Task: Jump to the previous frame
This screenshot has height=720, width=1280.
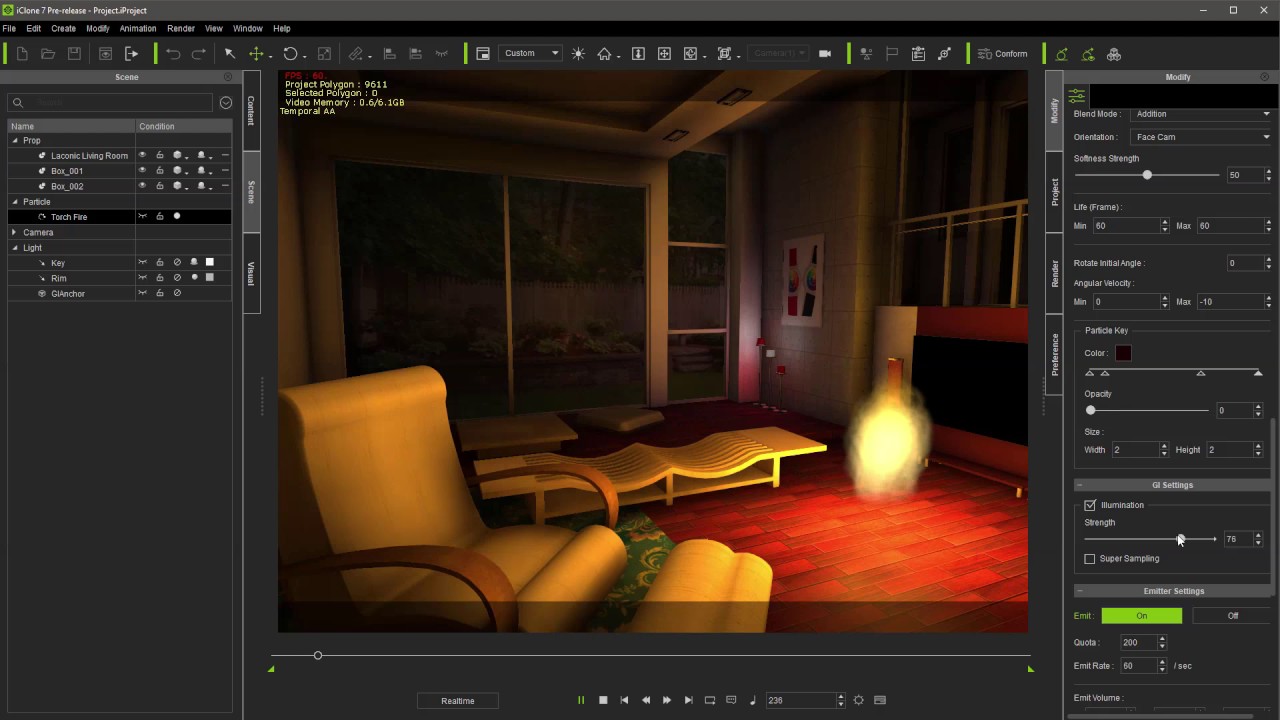Action: [x=646, y=700]
